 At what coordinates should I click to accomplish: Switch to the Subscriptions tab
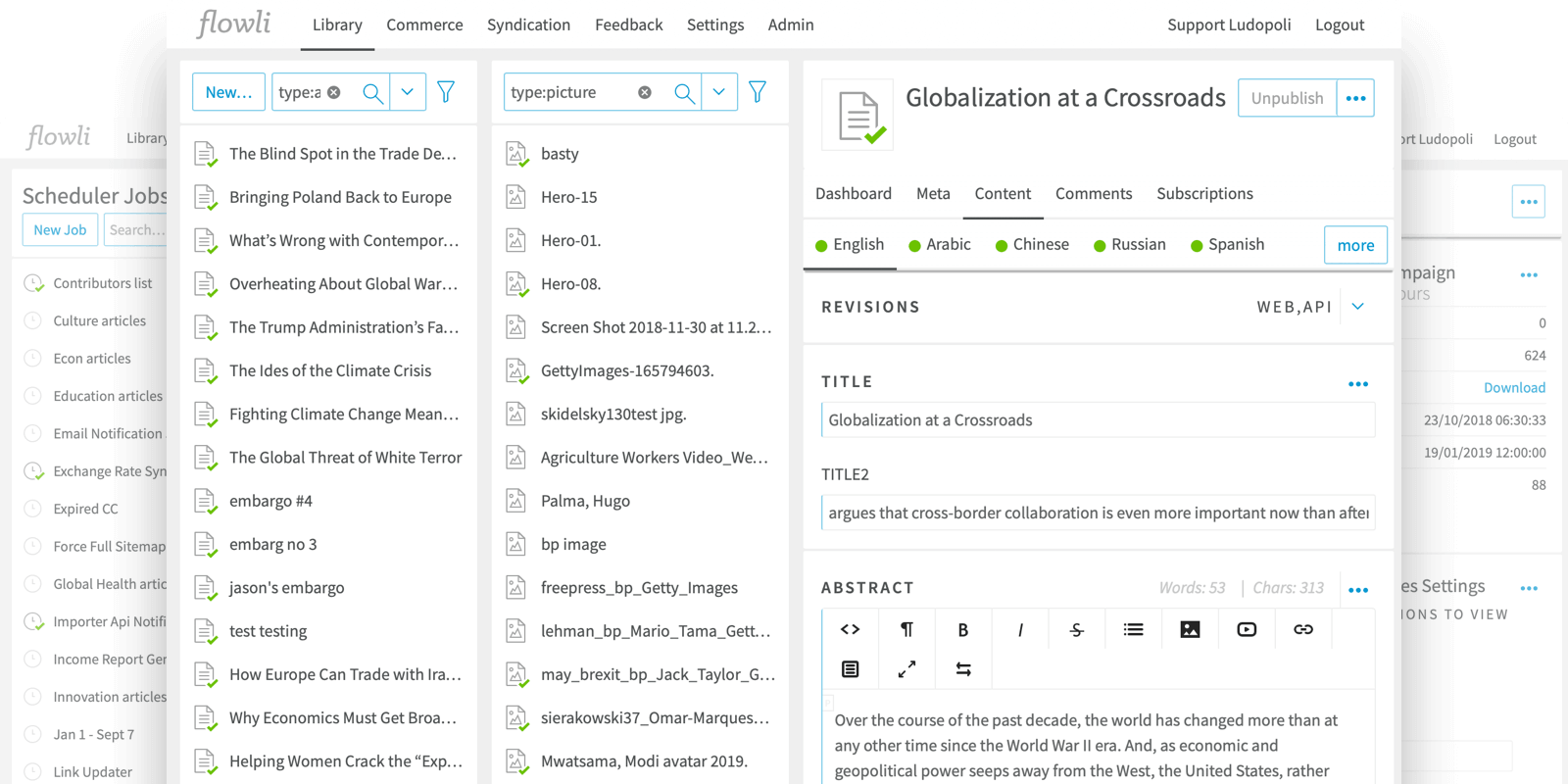tap(1204, 194)
